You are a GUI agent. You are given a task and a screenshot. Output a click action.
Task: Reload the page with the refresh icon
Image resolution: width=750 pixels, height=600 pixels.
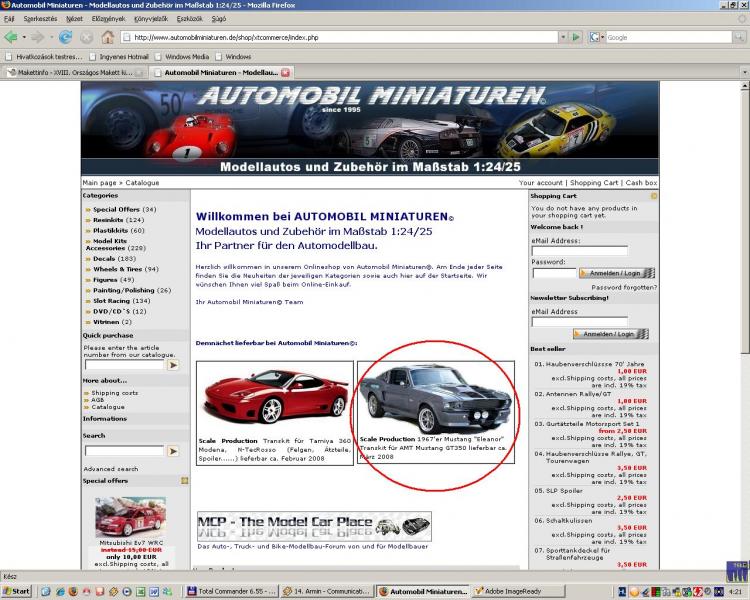point(65,37)
